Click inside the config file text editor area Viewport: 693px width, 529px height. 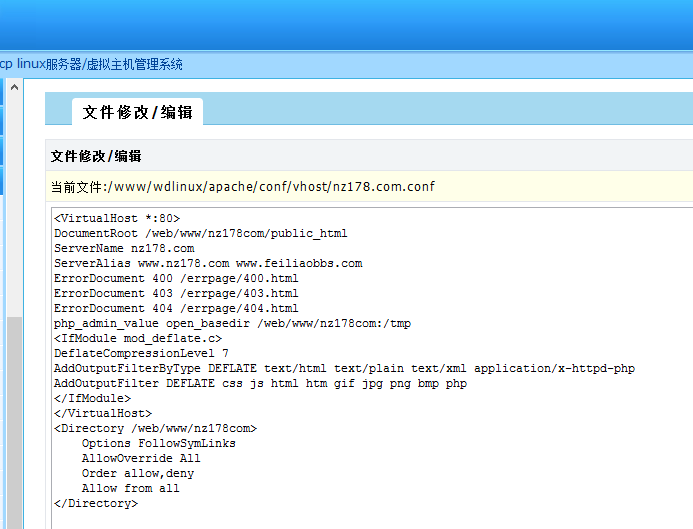click(372, 368)
